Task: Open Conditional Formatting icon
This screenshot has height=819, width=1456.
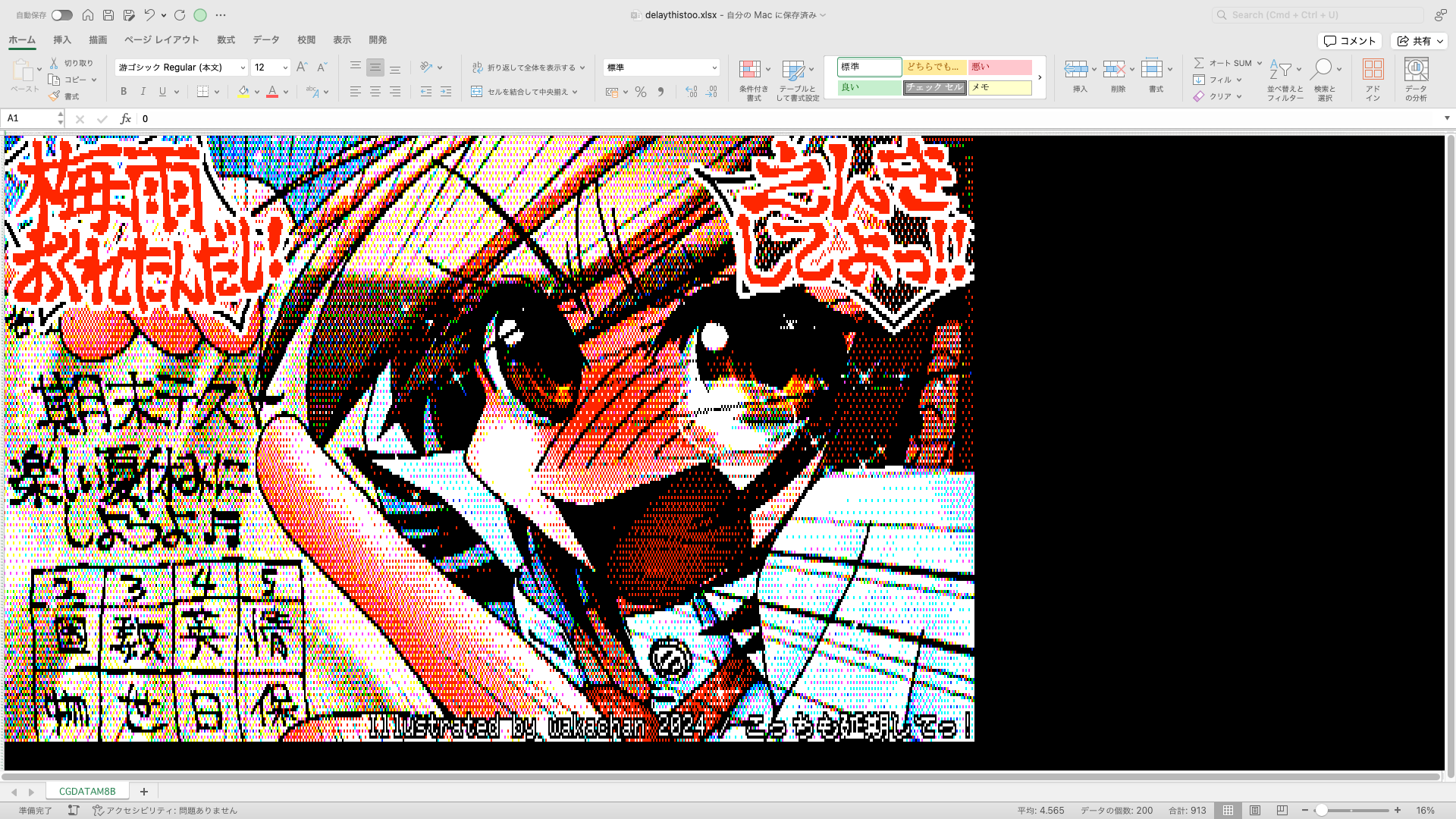Action: (750, 70)
